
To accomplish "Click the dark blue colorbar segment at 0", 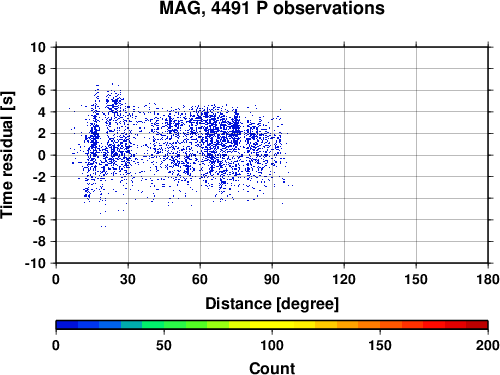I will 67,325.
